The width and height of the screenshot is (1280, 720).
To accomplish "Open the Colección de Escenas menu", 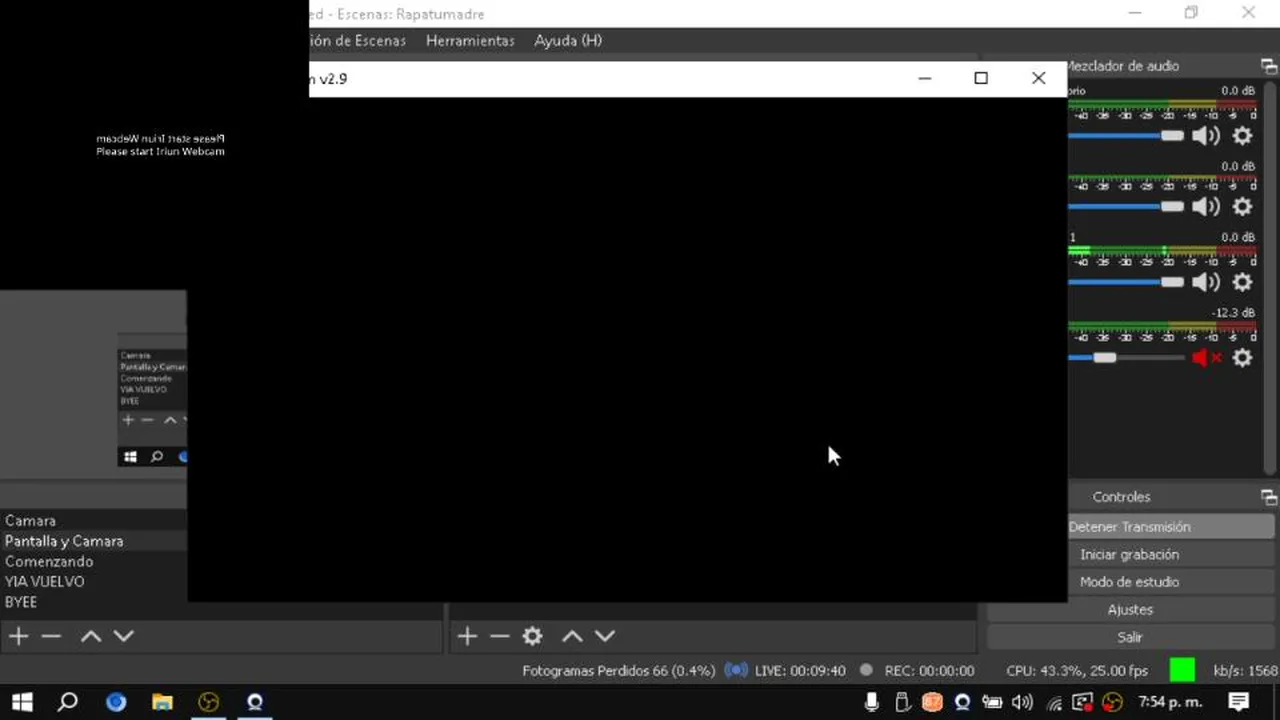I will pos(358,41).
